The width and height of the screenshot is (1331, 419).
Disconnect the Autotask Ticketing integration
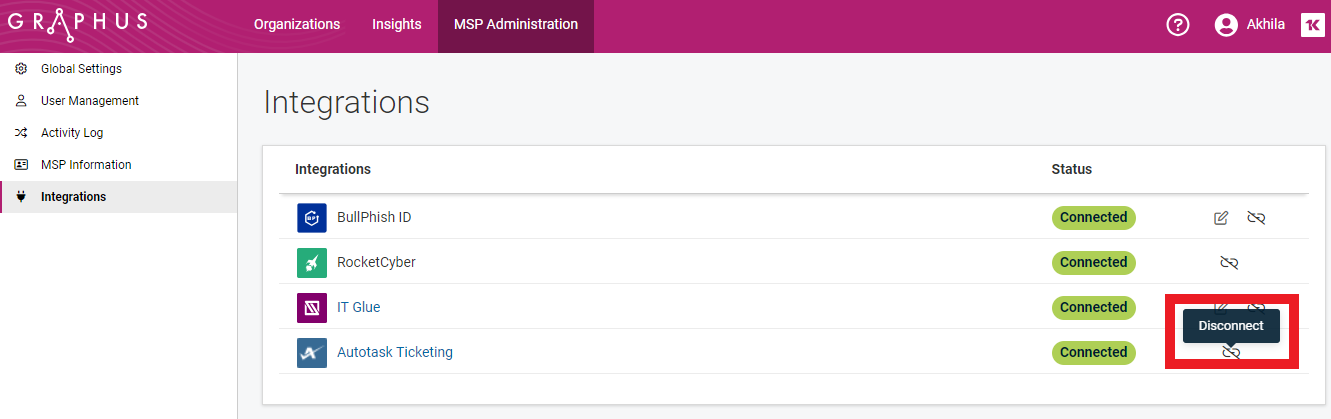click(1231, 353)
